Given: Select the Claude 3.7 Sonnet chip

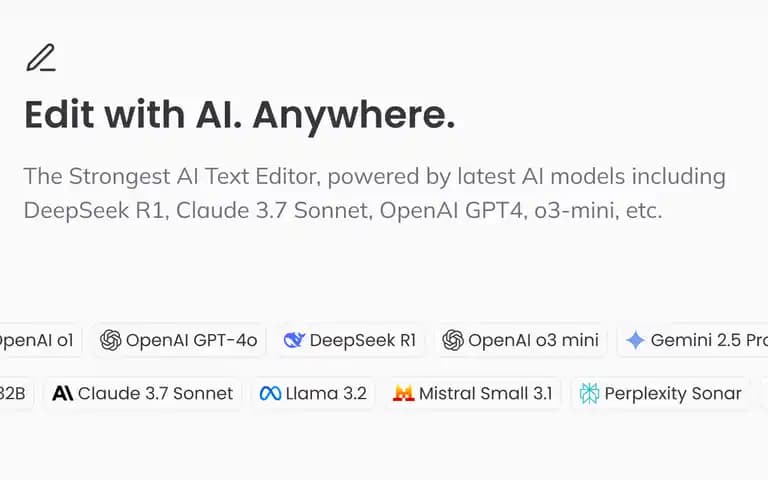Looking at the screenshot, I should coord(144,393).
